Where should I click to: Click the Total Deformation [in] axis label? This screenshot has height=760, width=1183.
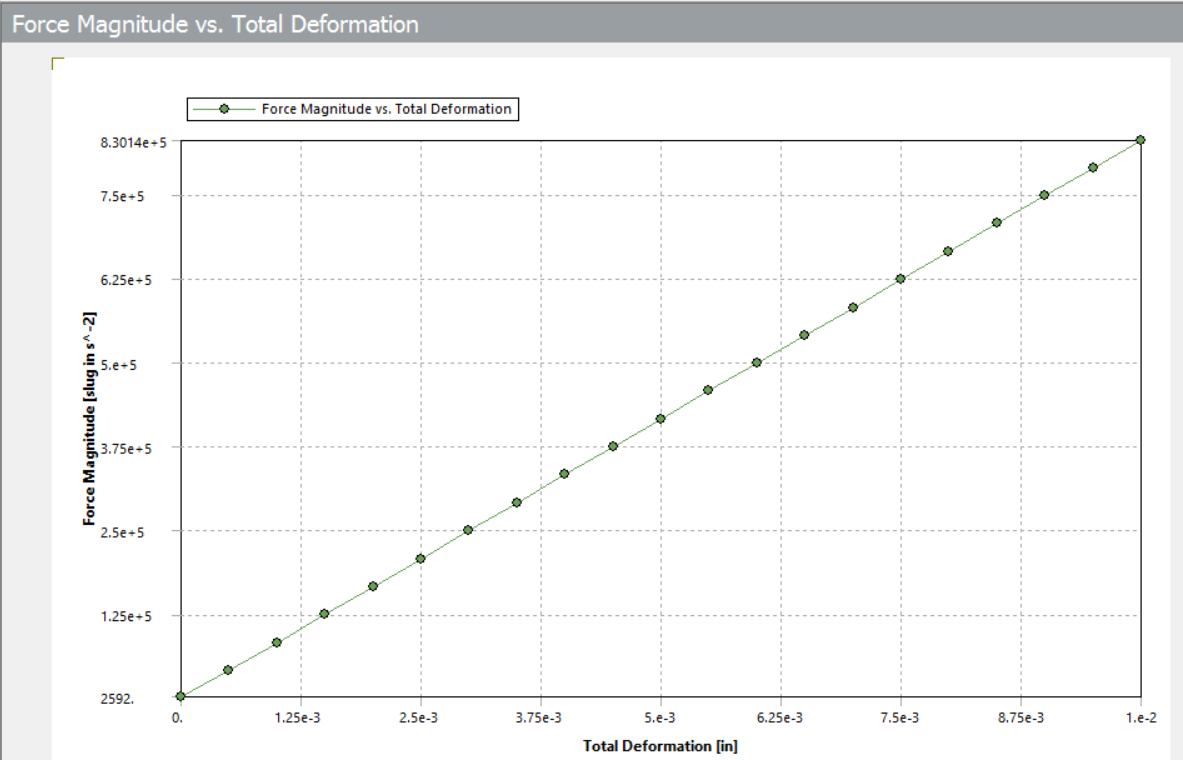pyautogui.click(x=659, y=745)
